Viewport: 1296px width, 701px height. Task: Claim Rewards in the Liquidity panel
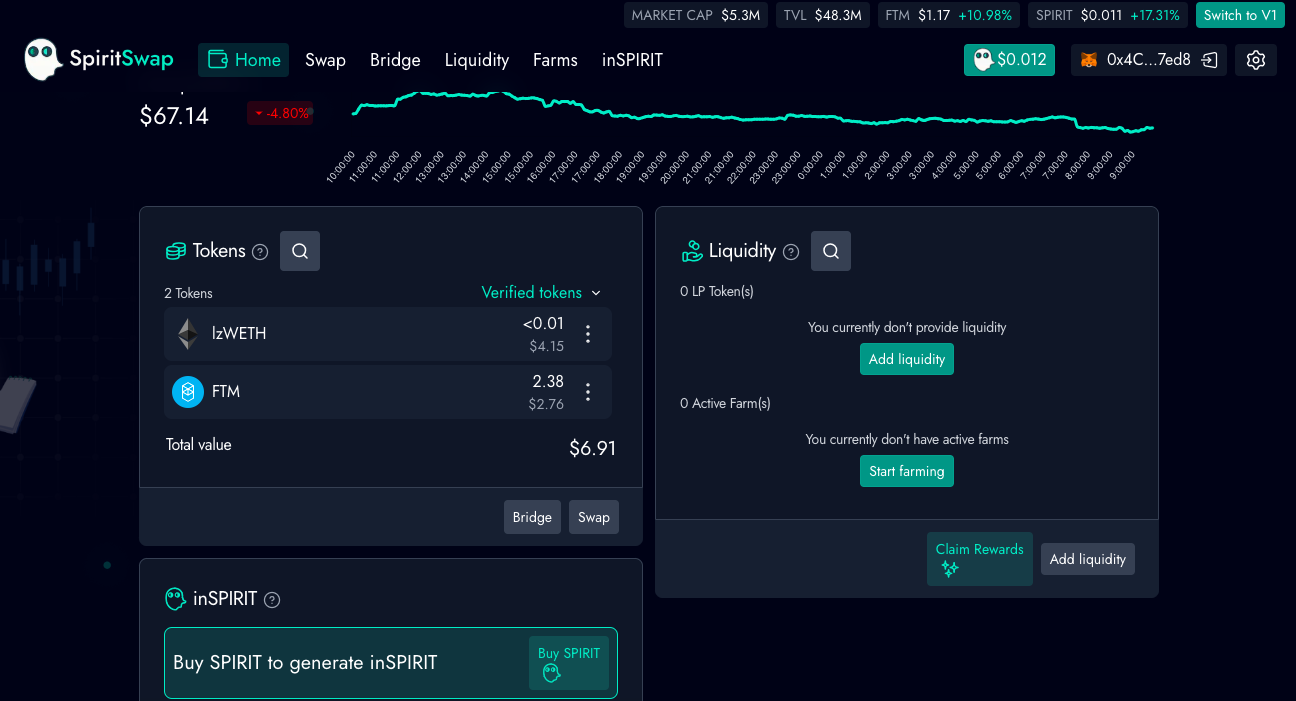(x=979, y=558)
